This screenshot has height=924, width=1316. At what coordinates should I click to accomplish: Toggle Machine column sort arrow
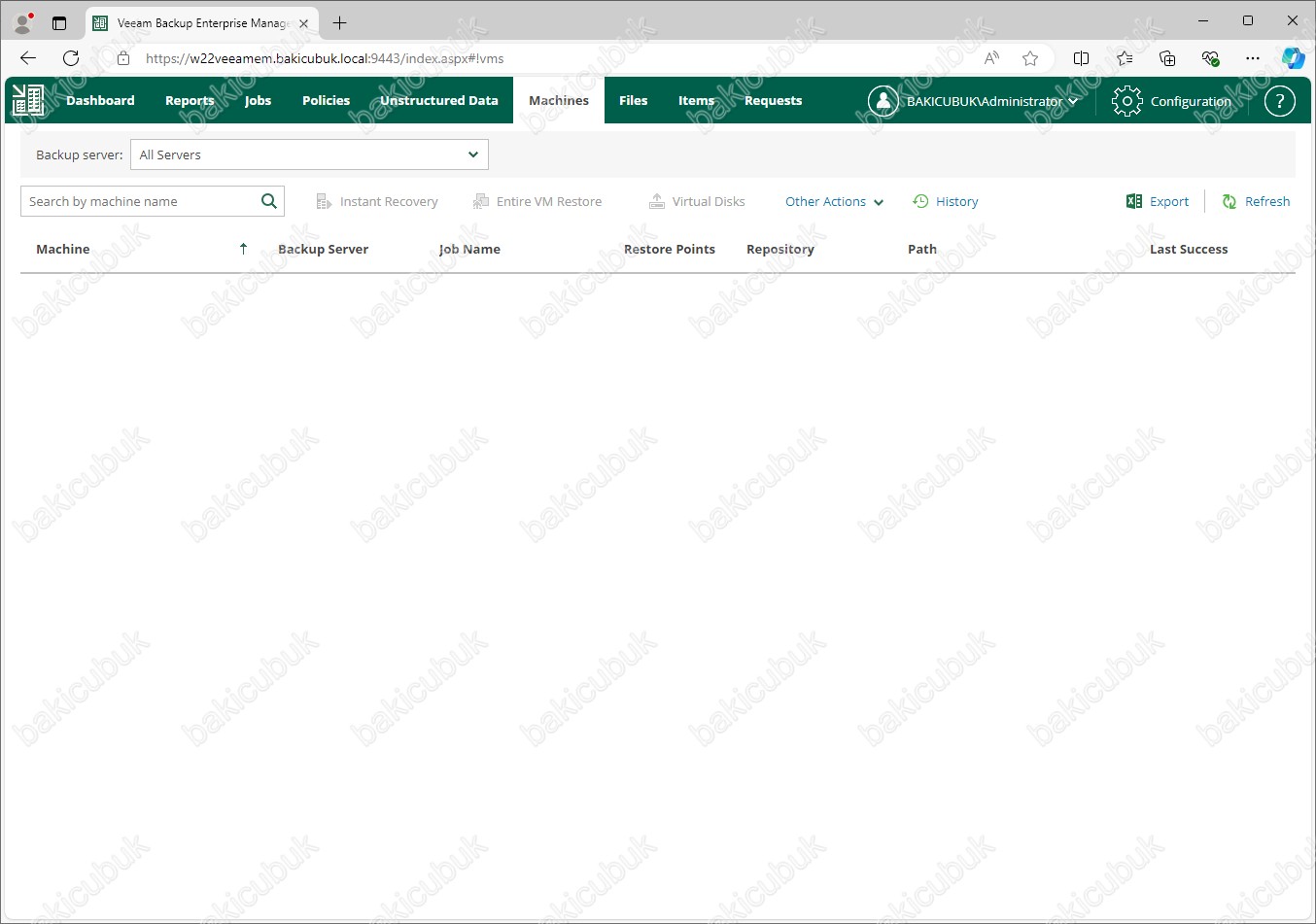243,249
